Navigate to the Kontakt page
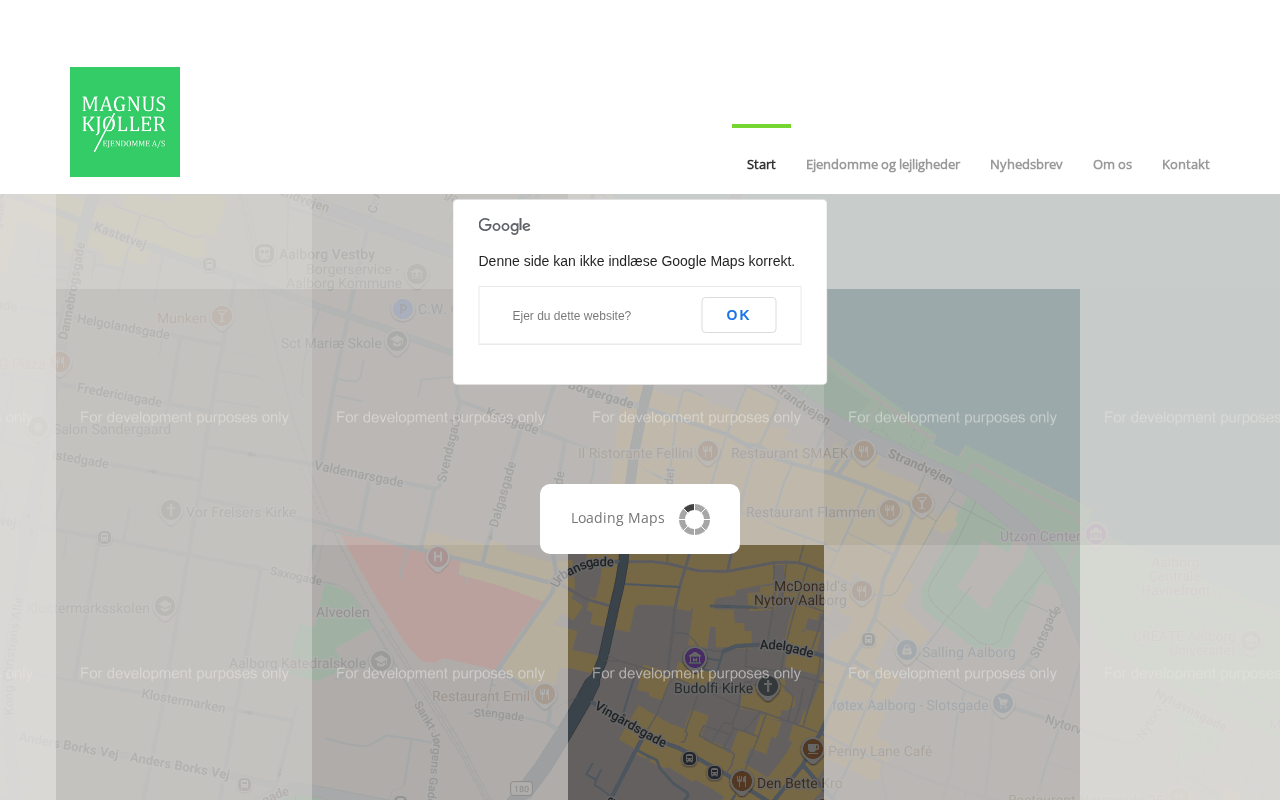The width and height of the screenshot is (1280, 800). [1186, 164]
